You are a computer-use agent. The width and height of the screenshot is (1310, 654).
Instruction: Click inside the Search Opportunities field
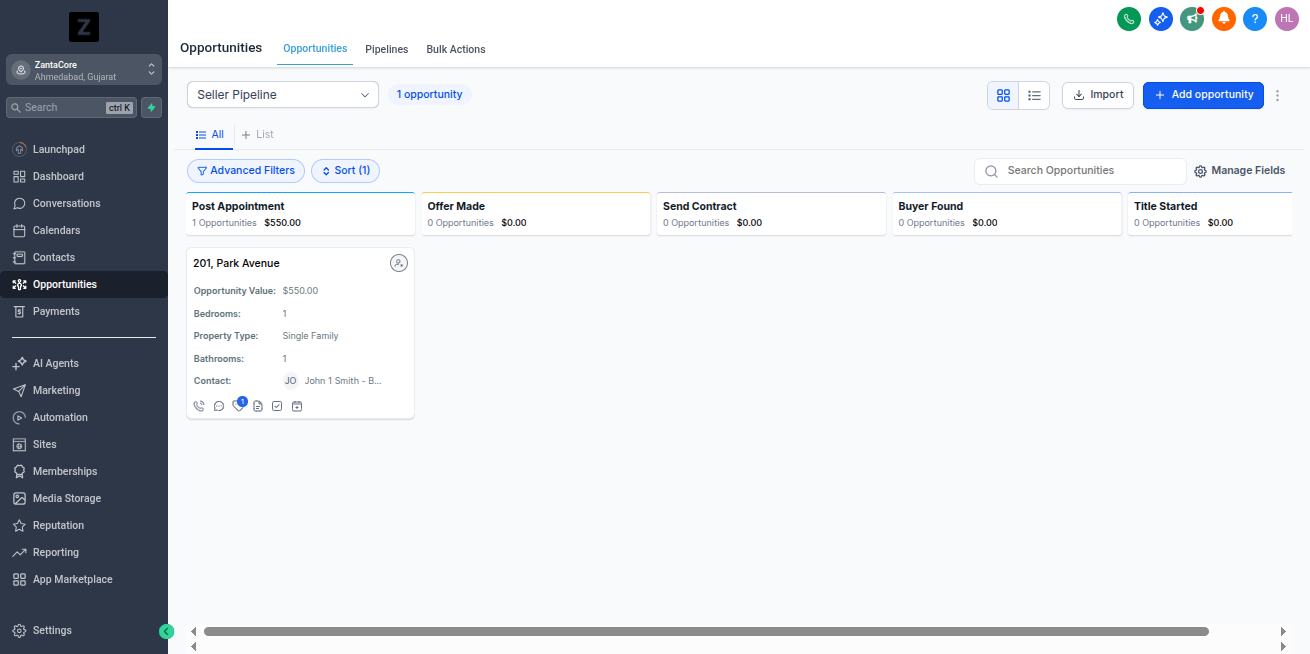(x=1080, y=170)
